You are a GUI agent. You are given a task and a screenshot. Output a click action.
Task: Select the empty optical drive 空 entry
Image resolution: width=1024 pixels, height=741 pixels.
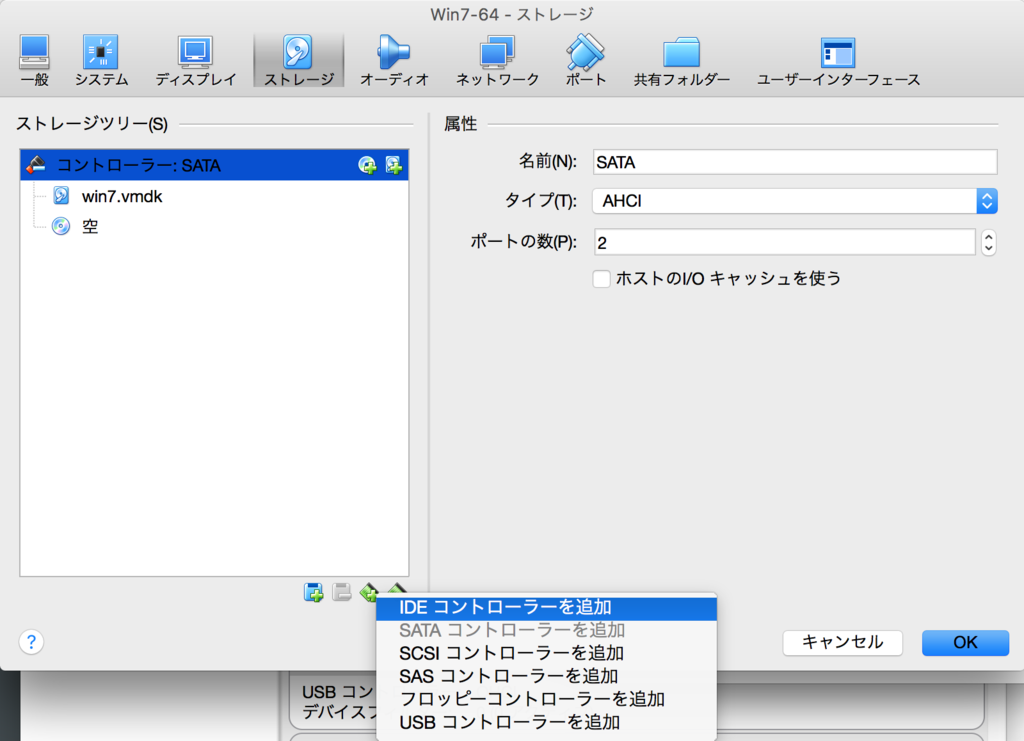tap(214, 226)
